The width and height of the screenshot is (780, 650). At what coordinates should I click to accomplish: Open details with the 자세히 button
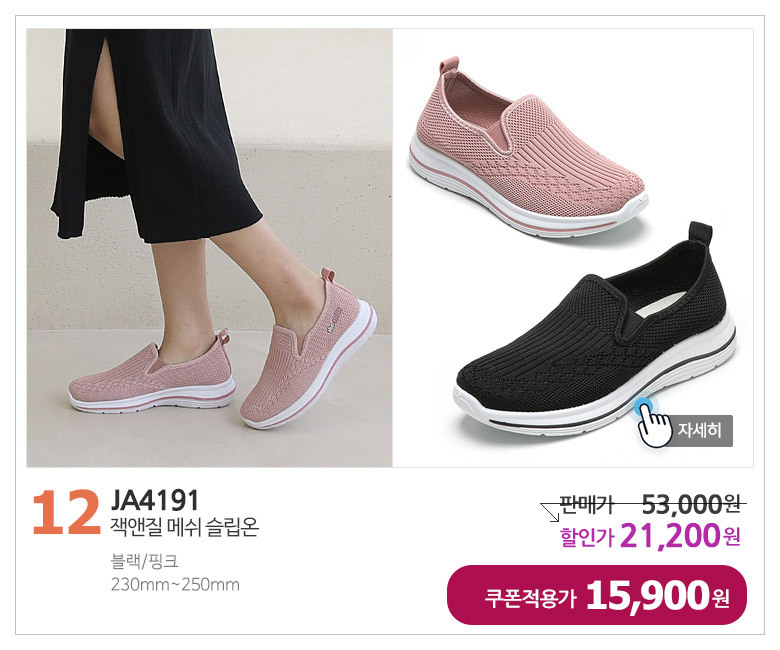(x=699, y=430)
